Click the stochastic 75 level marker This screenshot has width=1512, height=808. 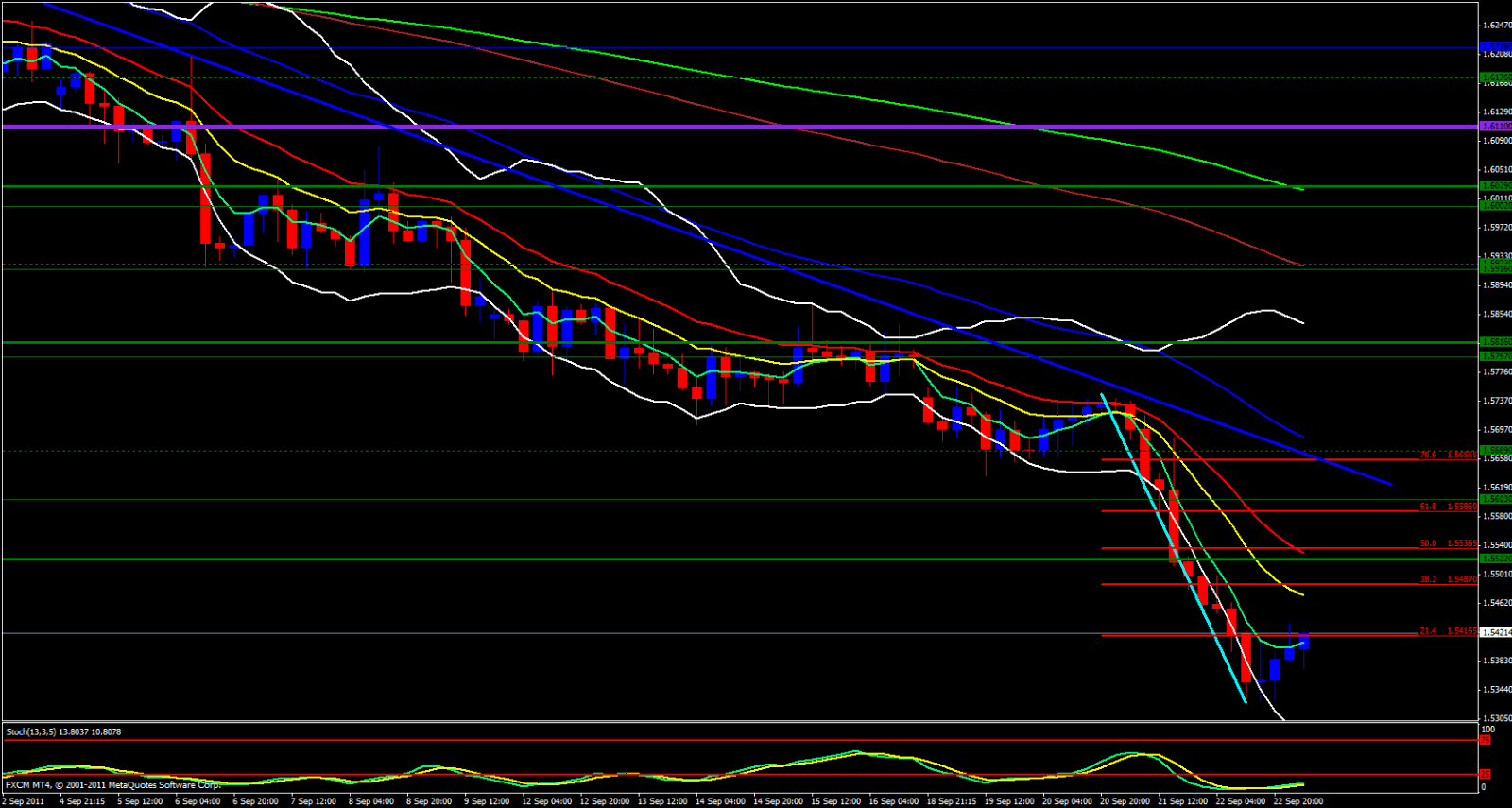1485,740
